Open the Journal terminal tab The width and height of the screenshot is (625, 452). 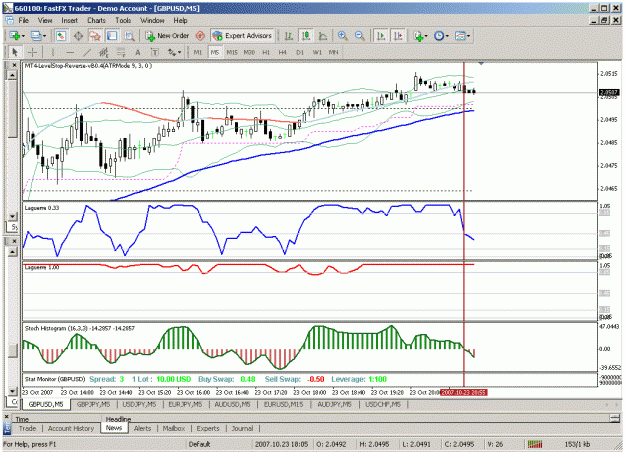click(242, 428)
